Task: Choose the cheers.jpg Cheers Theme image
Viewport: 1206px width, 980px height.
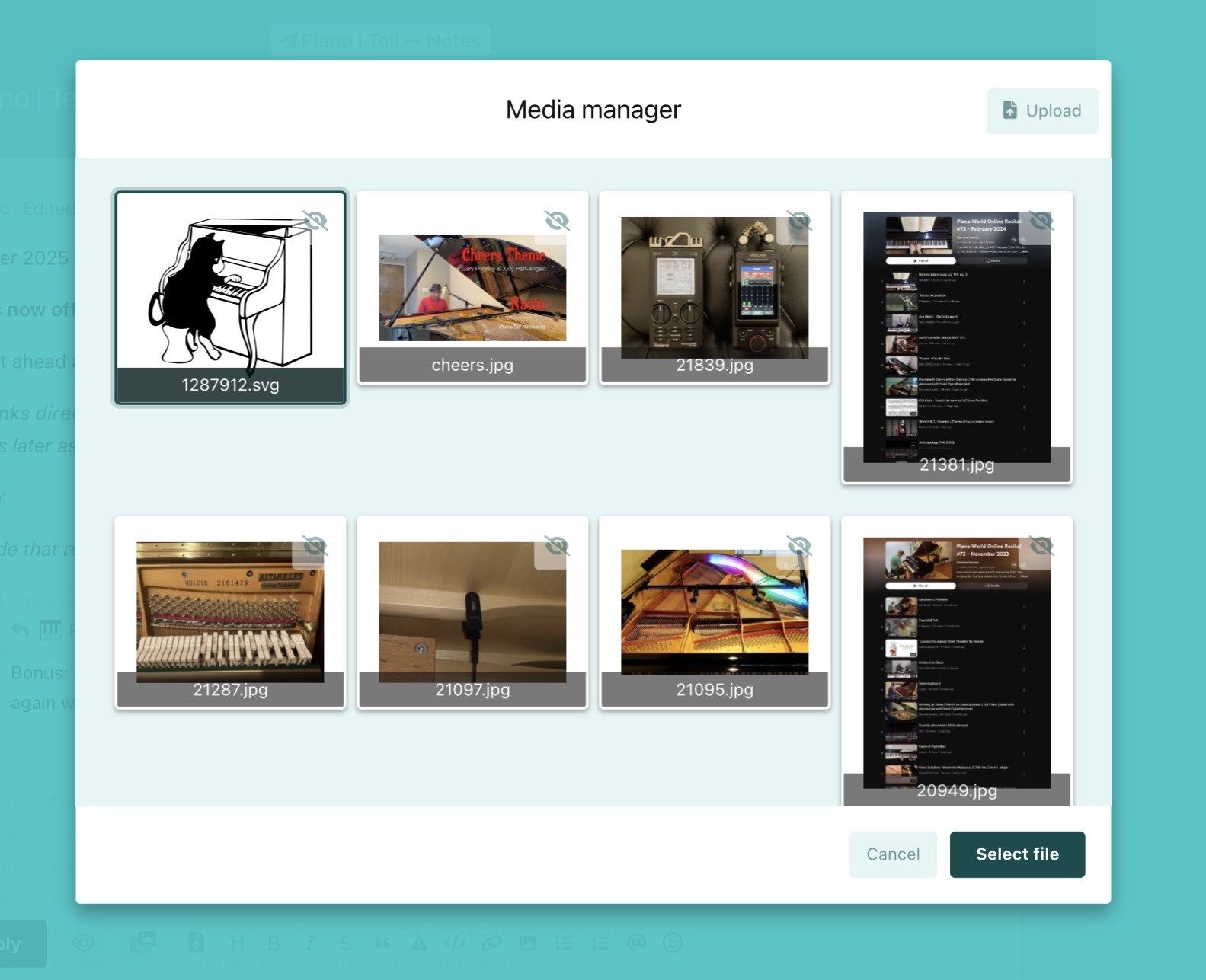Action: click(x=472, y=288)
